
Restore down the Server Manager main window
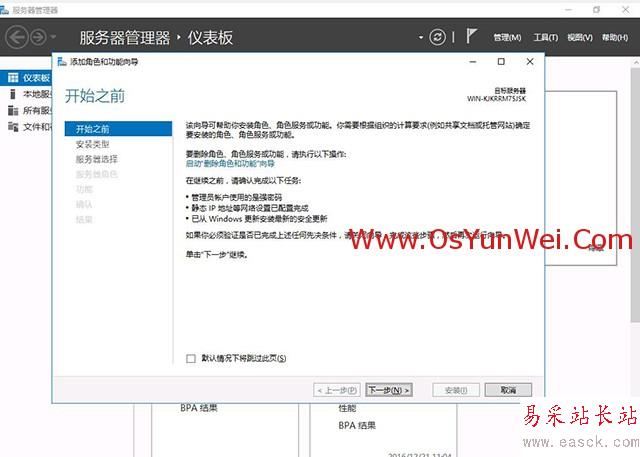coord(596,9)
